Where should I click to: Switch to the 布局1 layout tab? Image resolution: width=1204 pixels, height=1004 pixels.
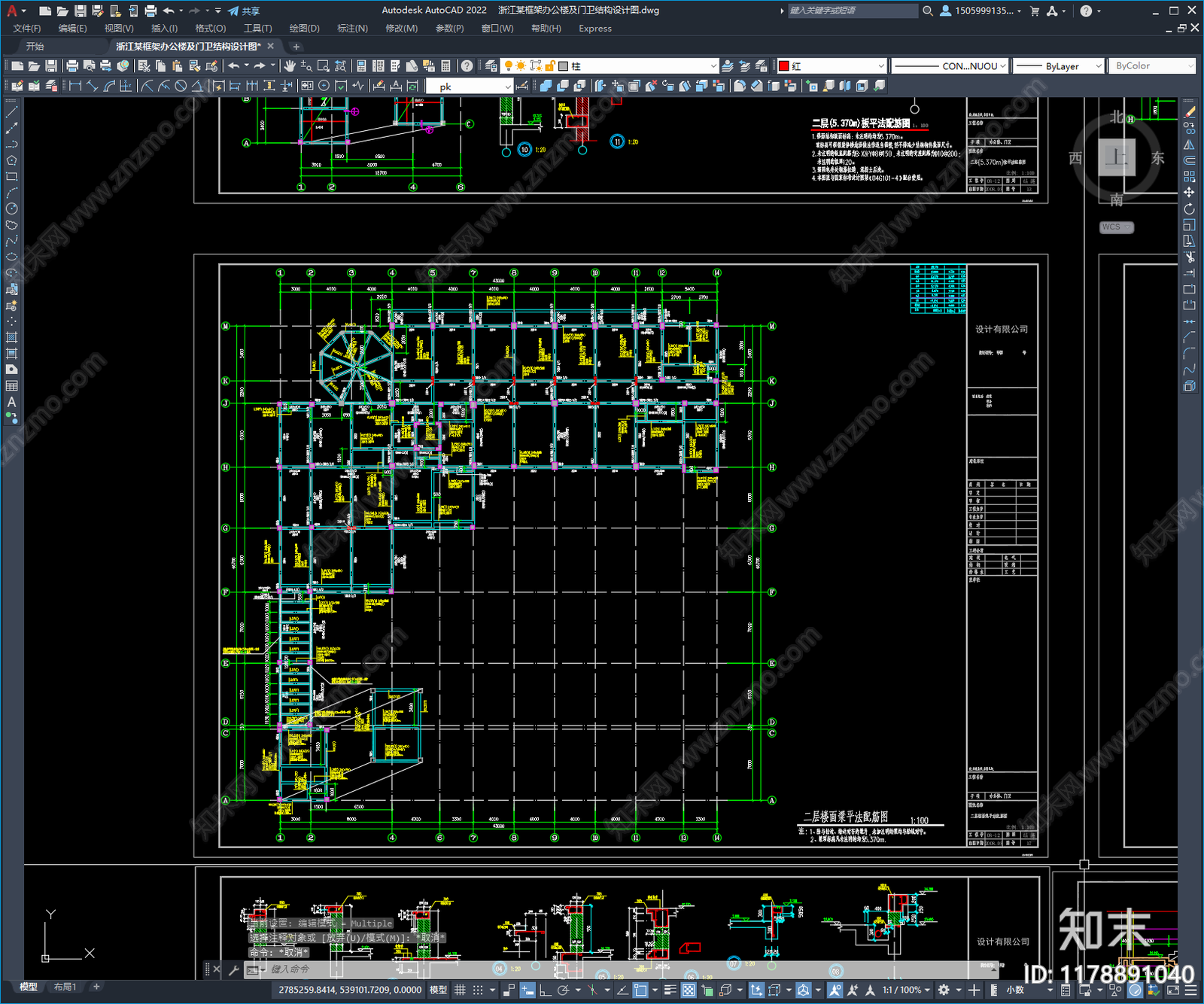pyautogui.click(x=65, y=987)
